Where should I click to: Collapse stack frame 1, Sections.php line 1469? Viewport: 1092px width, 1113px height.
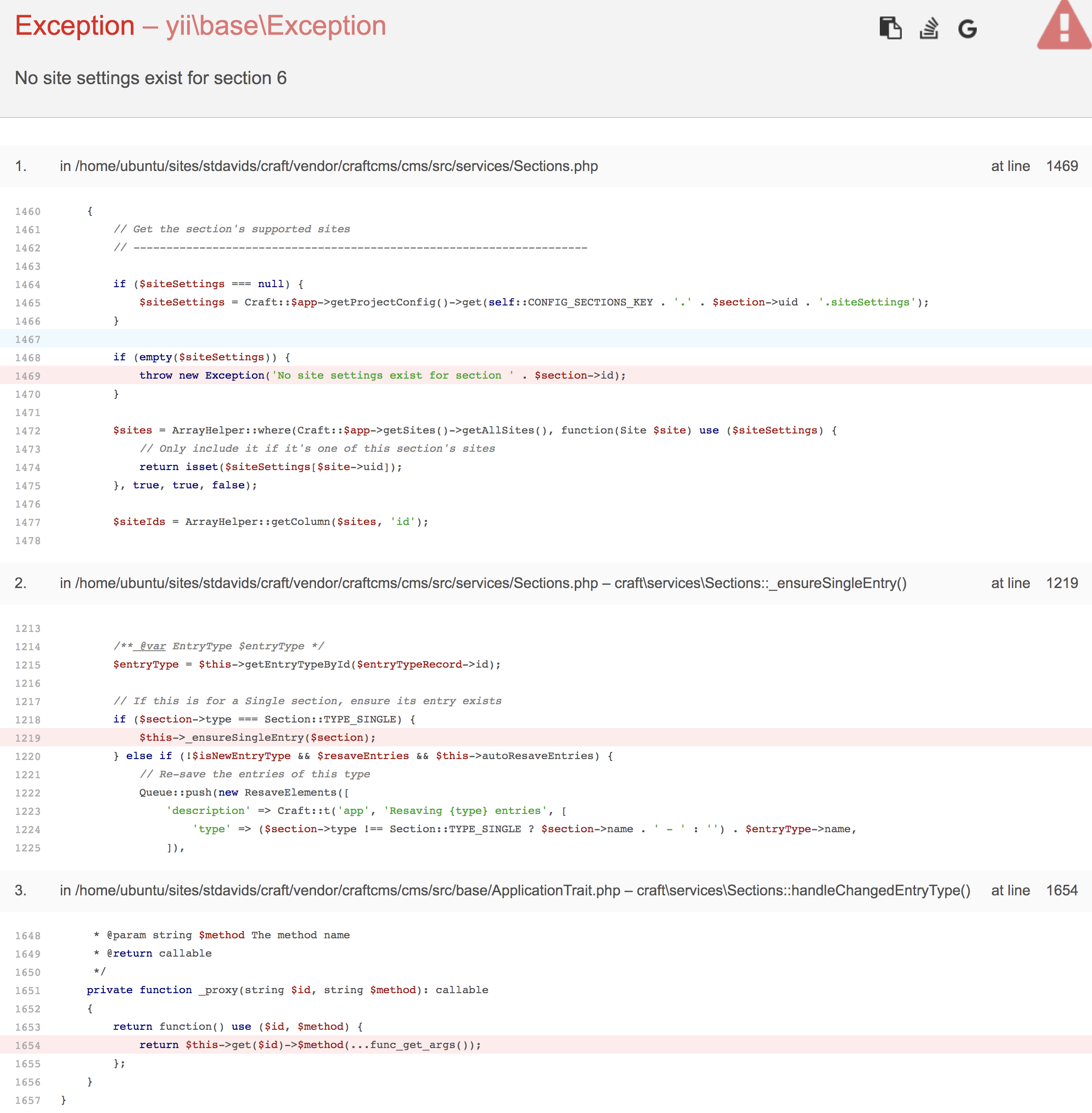328,166
